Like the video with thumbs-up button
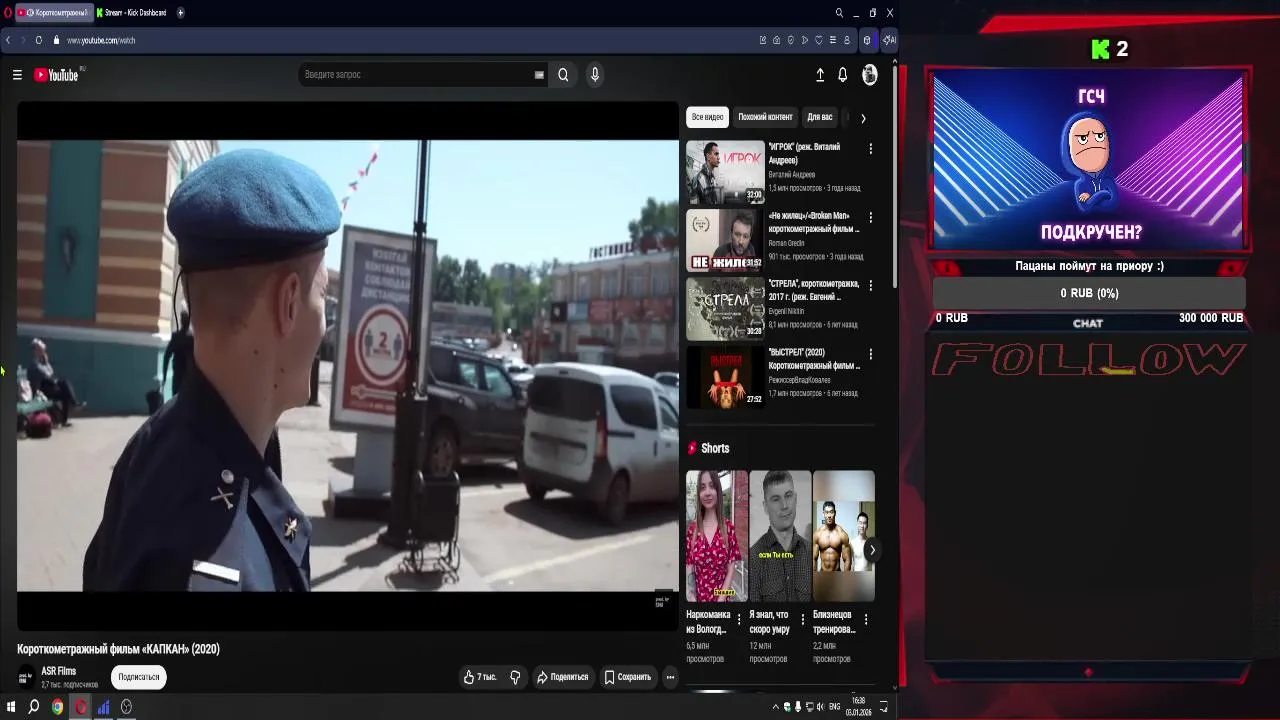This screenshot has height=720, width=1280. tap(480, 677)
